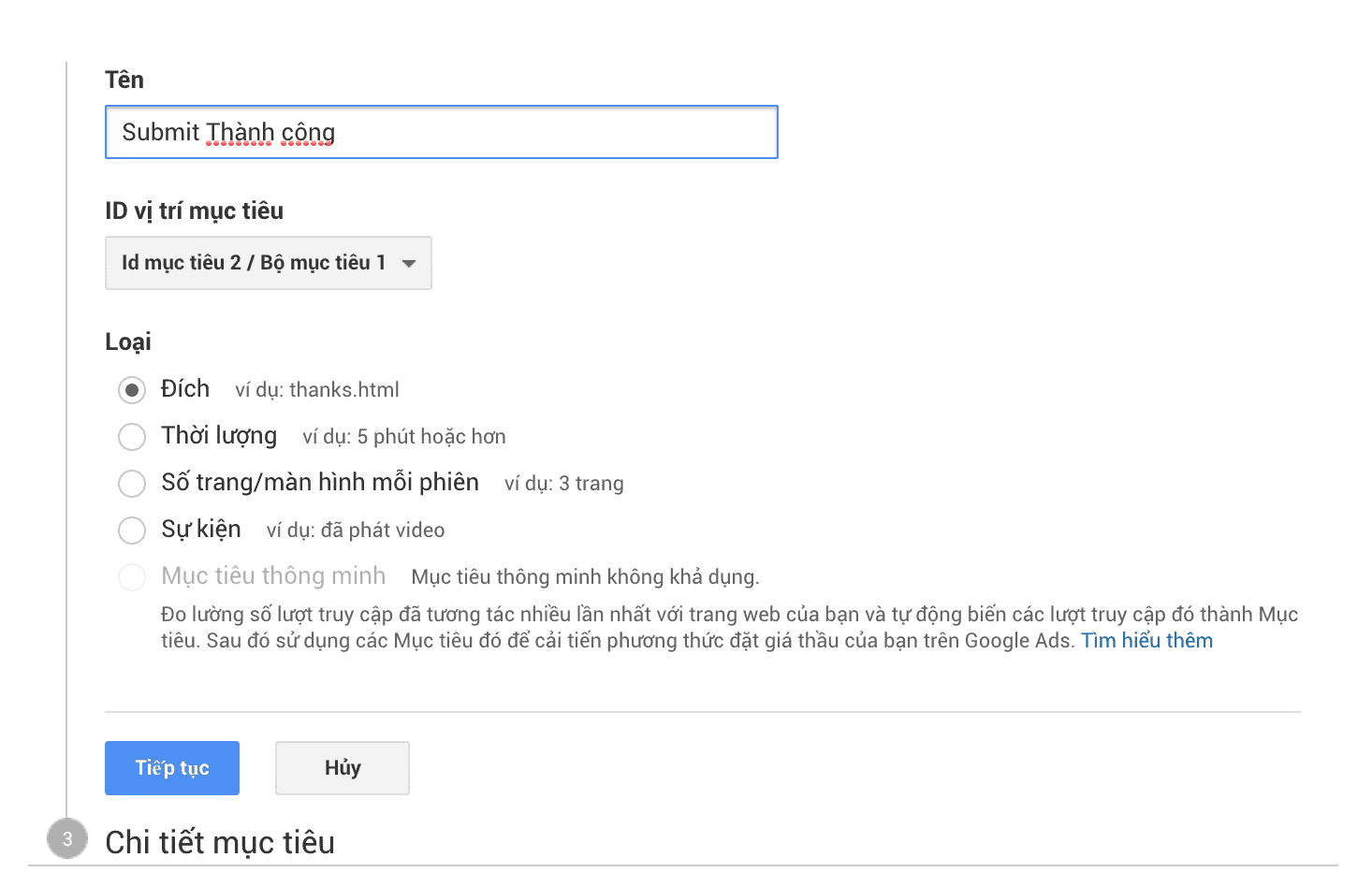Click the underlined word "Thành" in name field

(x=240, y=132)
